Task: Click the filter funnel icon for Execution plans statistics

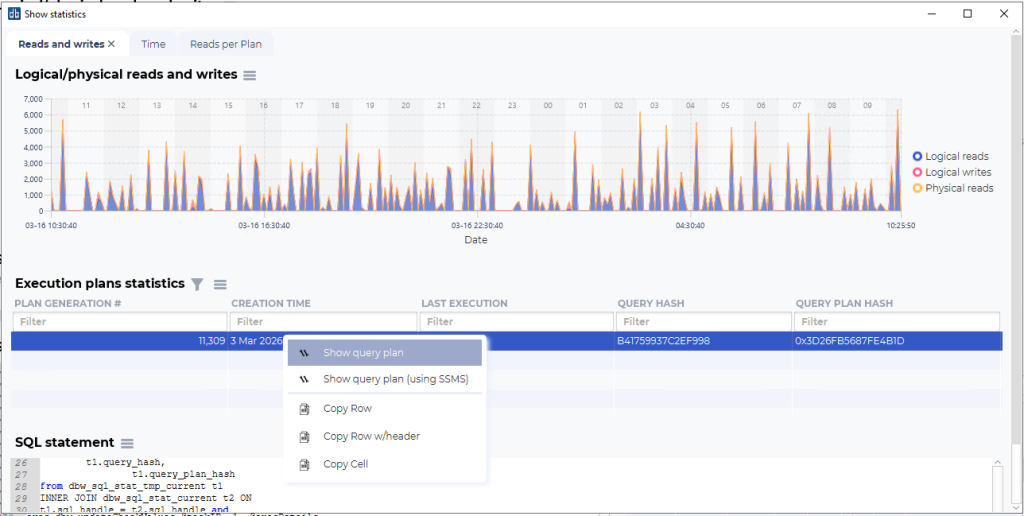Action: coord(197,284)
